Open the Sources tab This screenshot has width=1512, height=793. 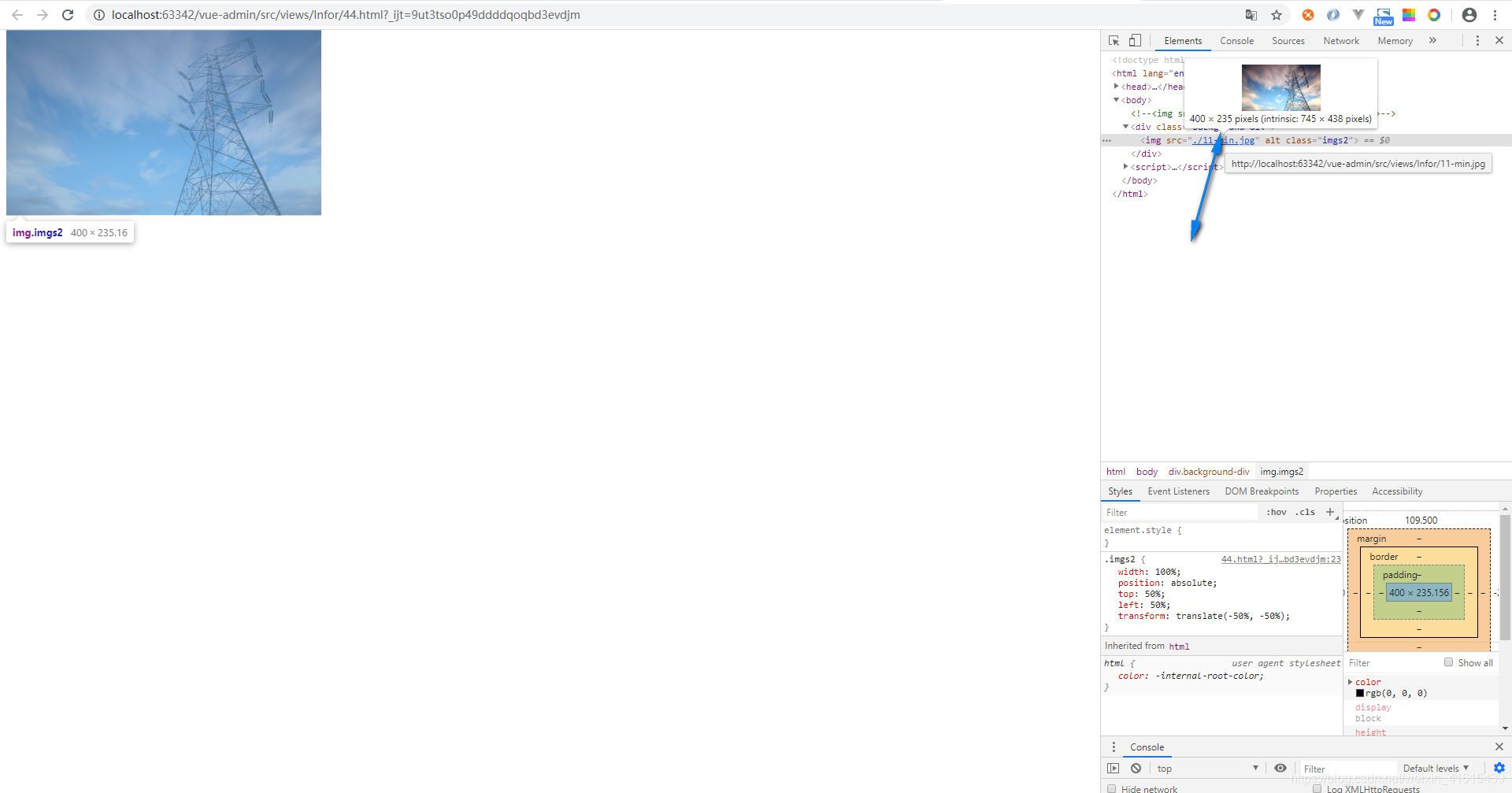point(1288,41)
